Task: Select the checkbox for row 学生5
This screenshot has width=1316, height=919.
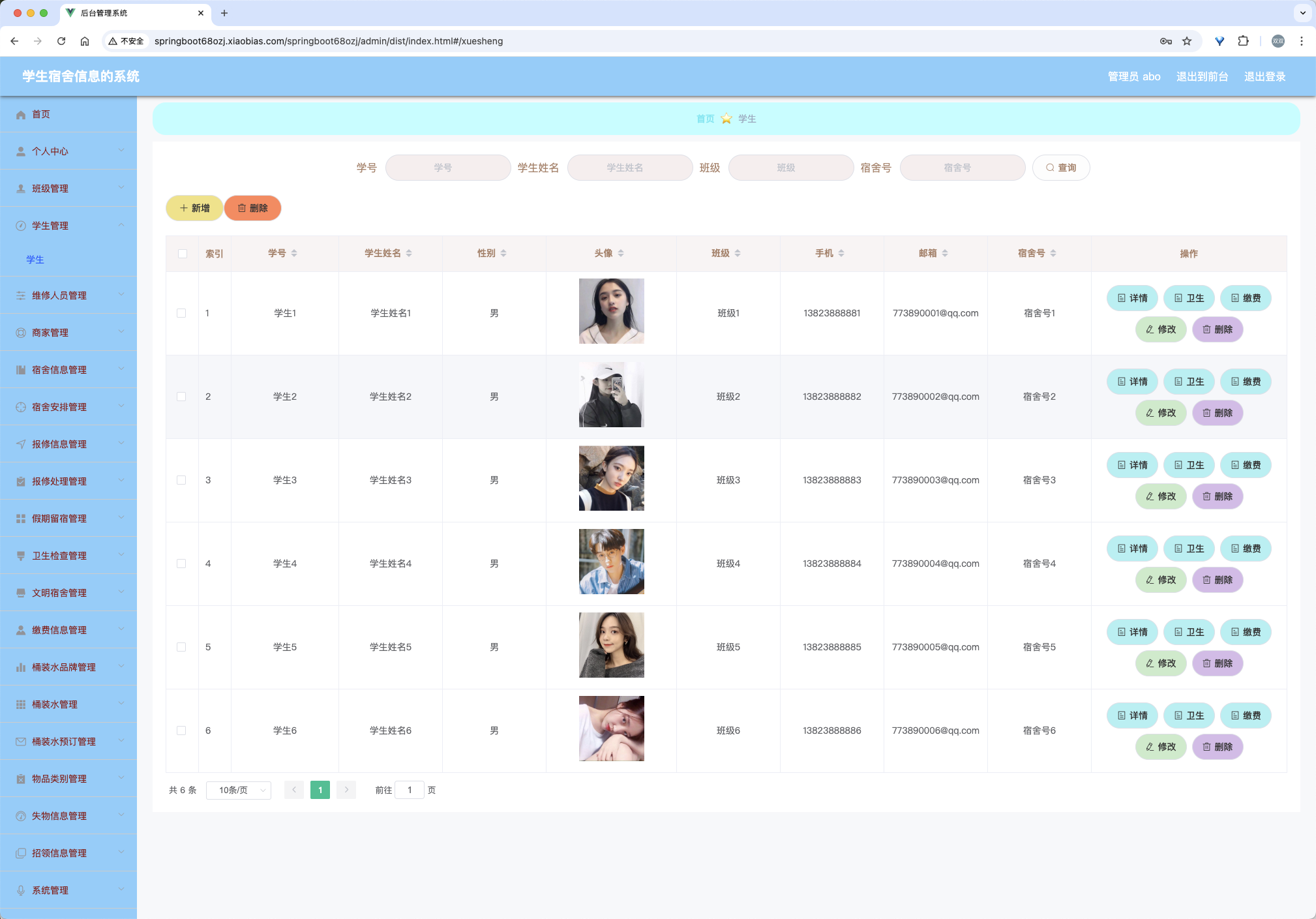Action: pos(181,647)
